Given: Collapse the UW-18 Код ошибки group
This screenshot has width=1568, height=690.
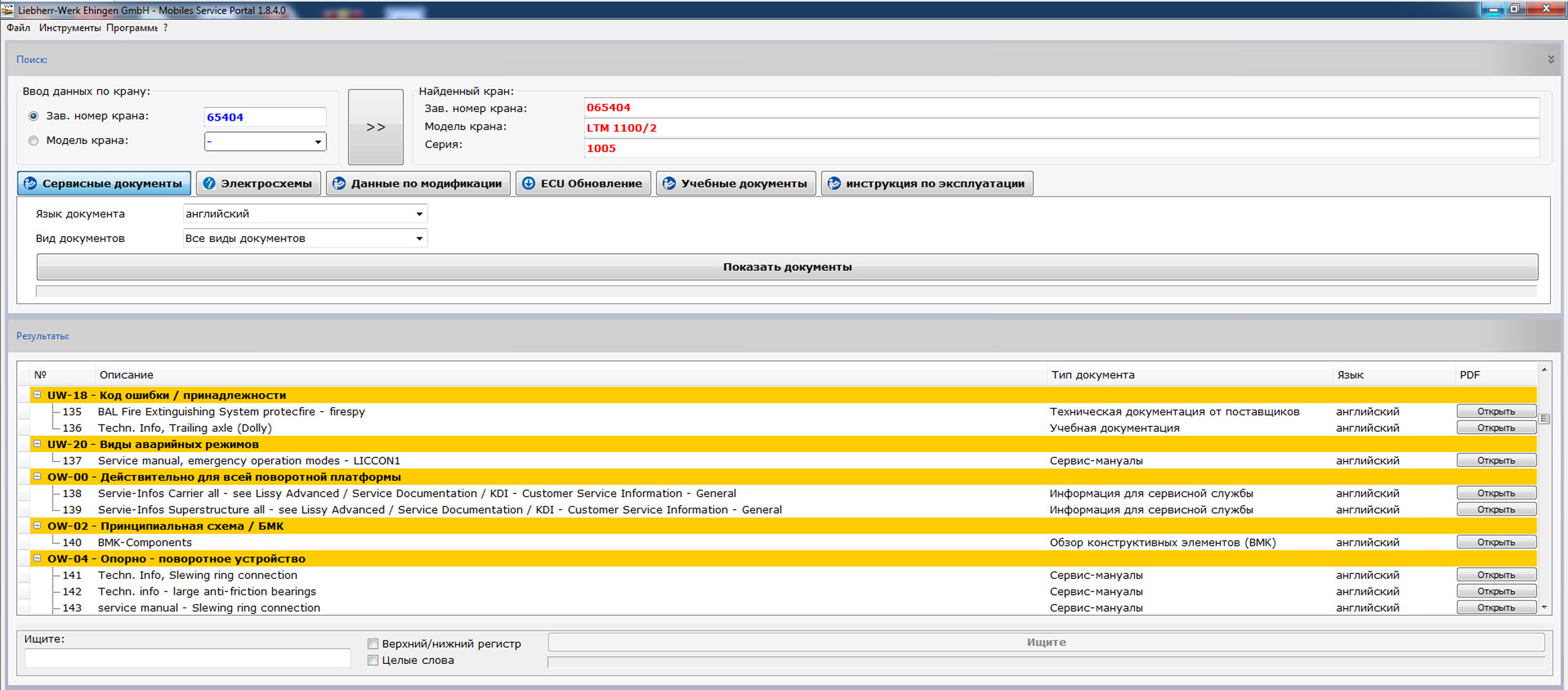Looking at the screenshot, I should click(38, 395).
